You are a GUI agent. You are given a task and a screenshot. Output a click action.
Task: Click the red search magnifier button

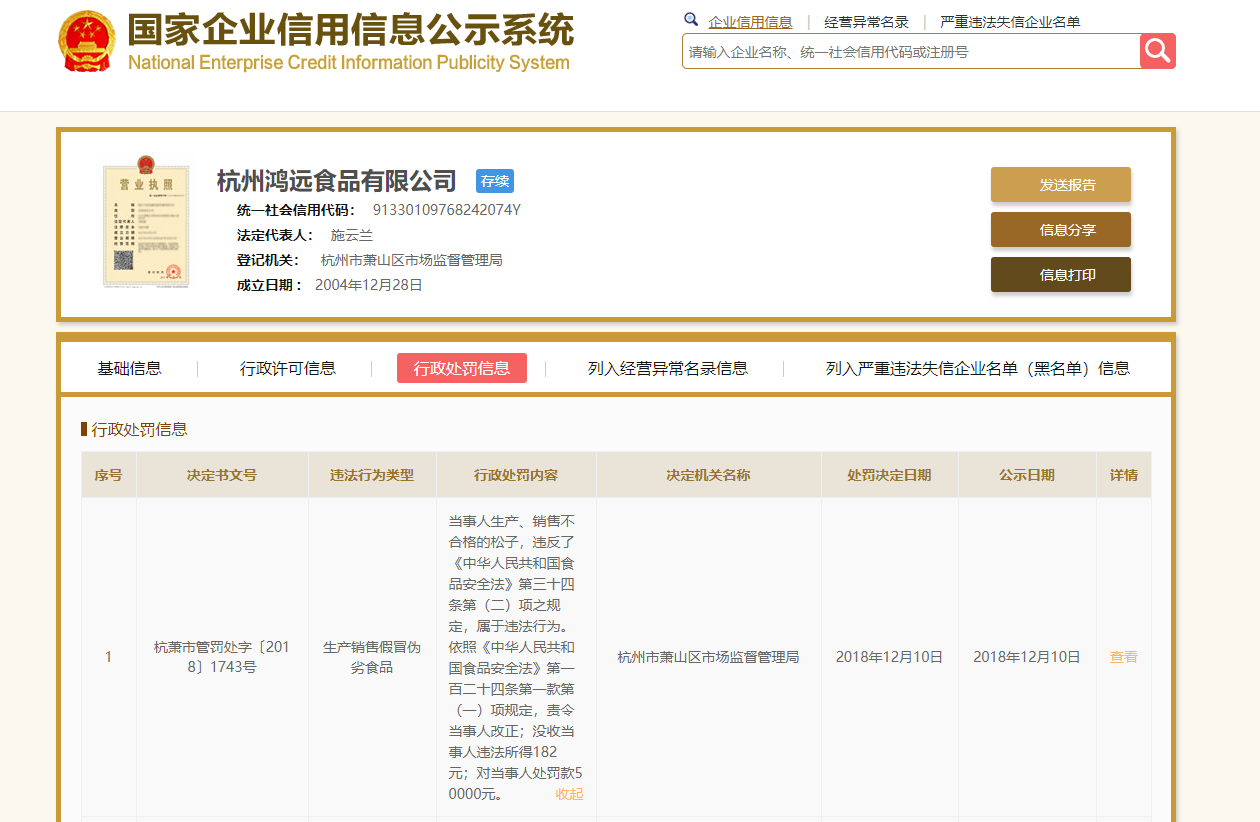(1158, 51)
